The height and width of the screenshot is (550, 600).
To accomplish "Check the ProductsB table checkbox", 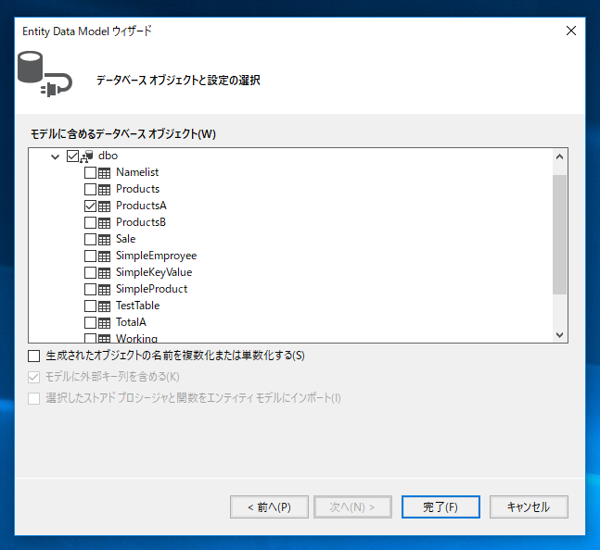I will pos(90,223).
